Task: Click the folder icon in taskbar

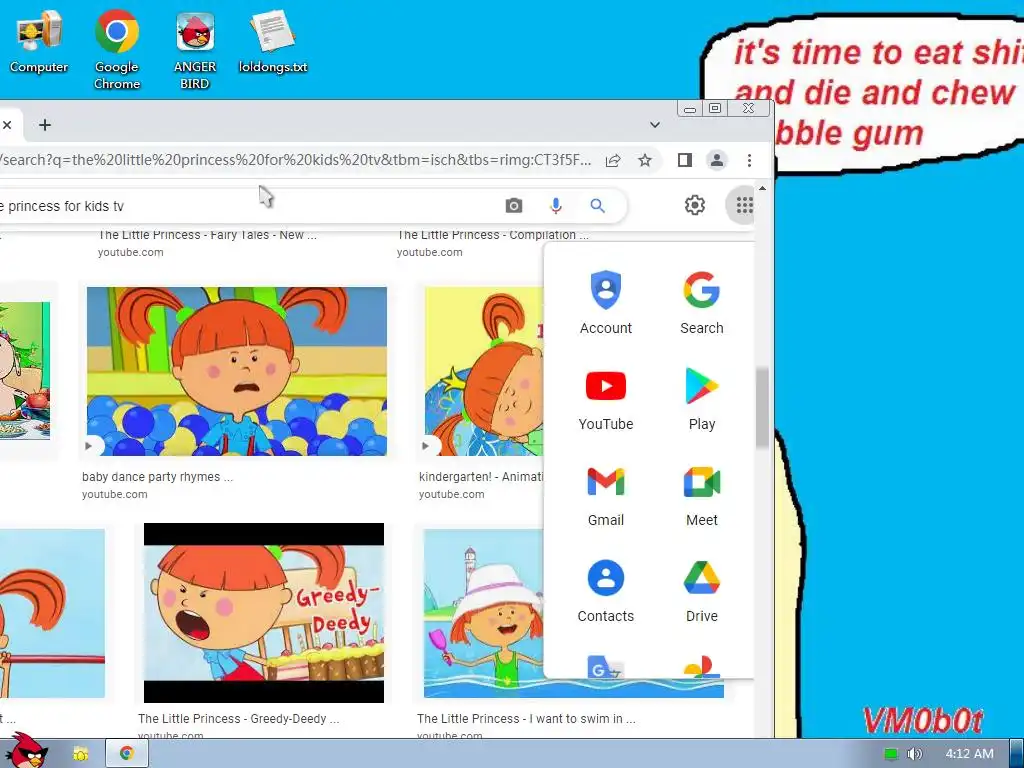Action: [x=80, y=754]
